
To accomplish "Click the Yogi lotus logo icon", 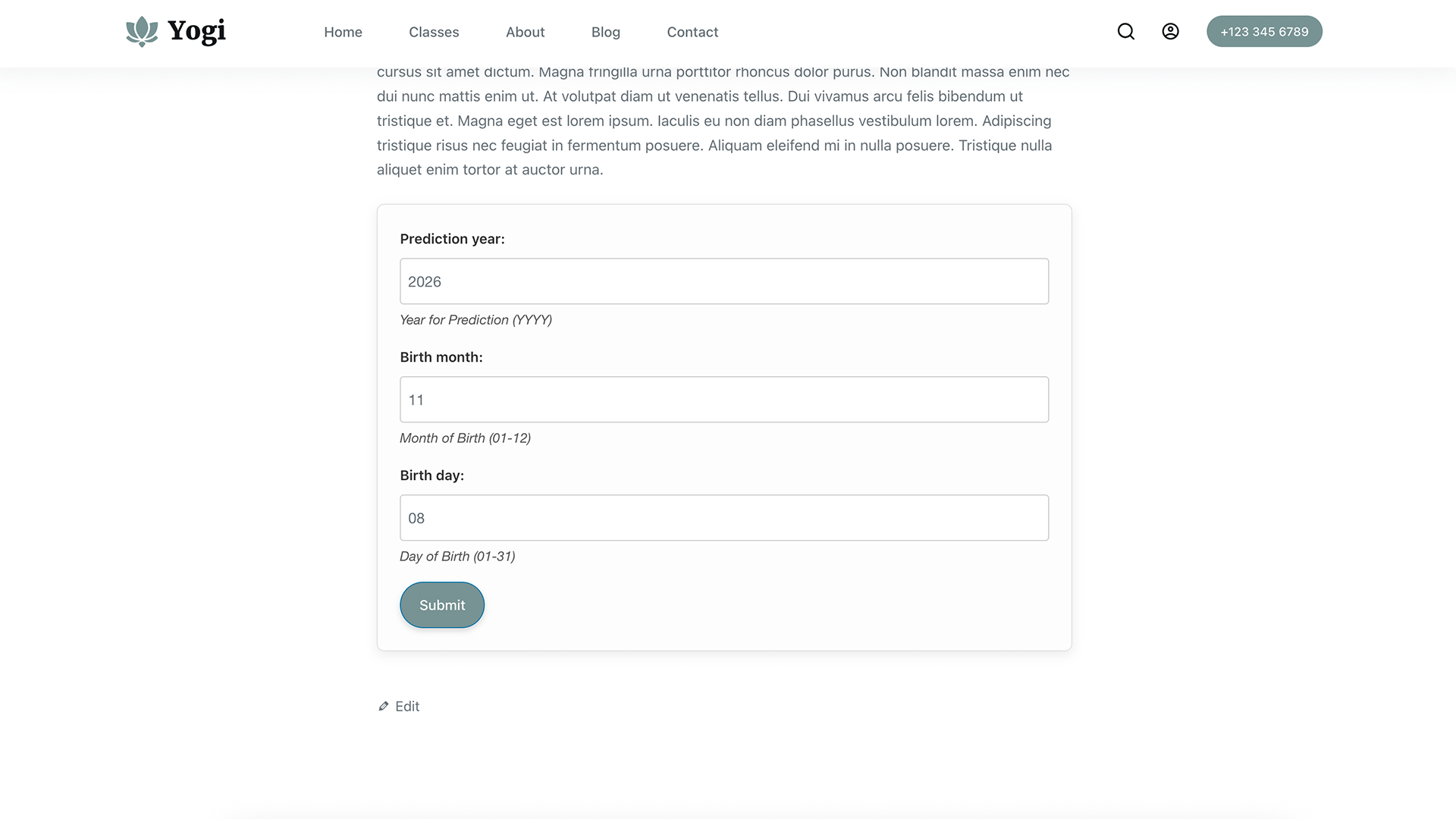I will tap(141, 31).
